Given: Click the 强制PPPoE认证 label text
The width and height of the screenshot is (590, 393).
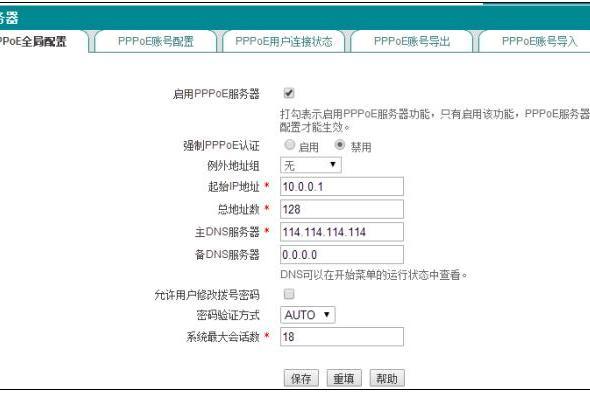Looking at the screenshot, I should (x=221, y=146).
